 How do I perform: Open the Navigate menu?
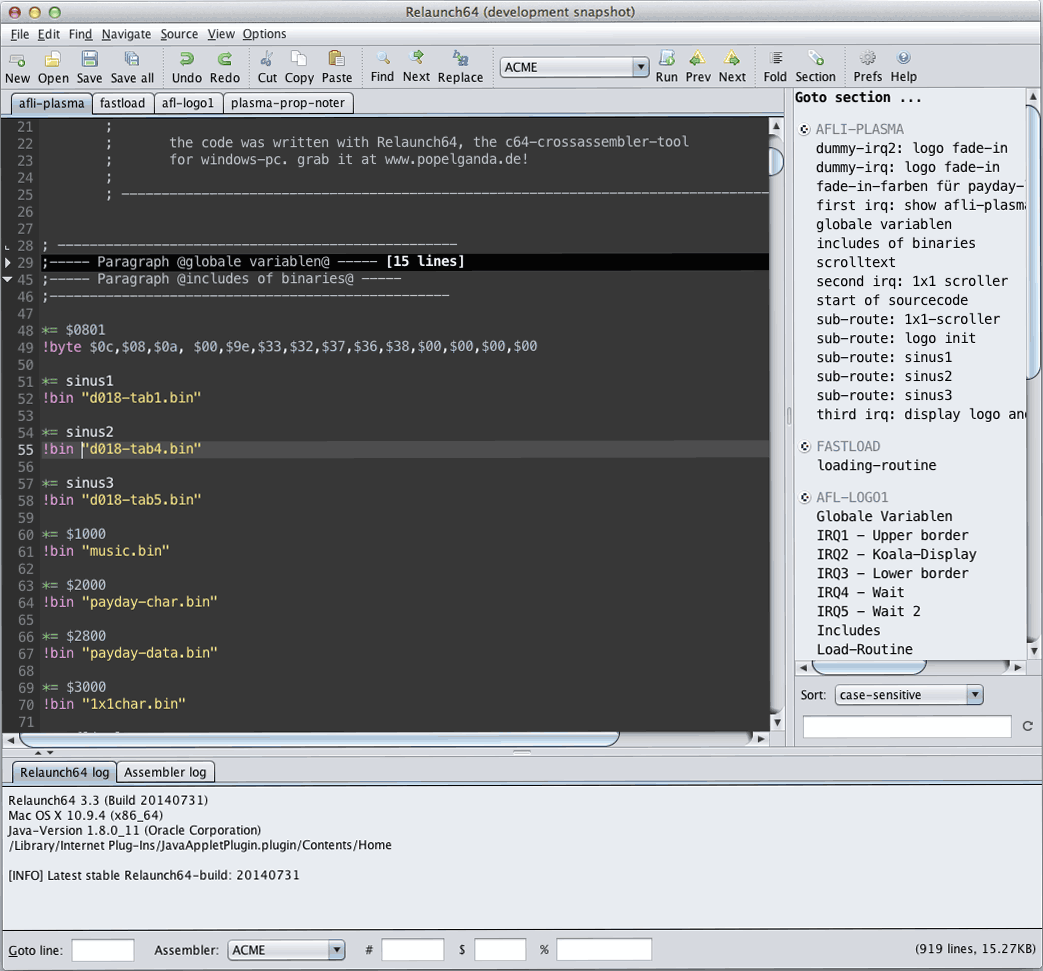[126, 34]
